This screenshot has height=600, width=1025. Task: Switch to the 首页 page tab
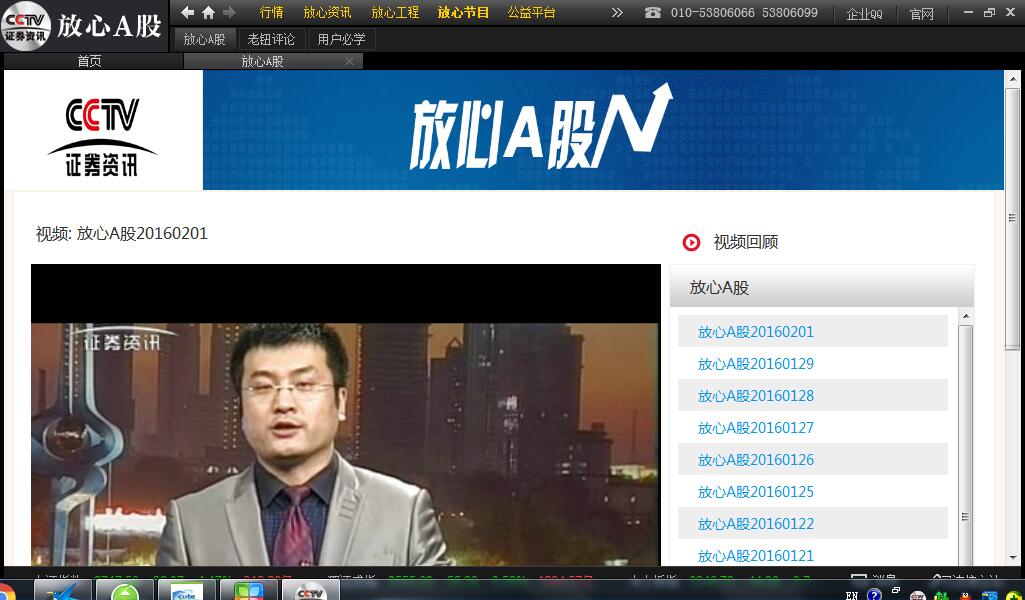point(90,61)
